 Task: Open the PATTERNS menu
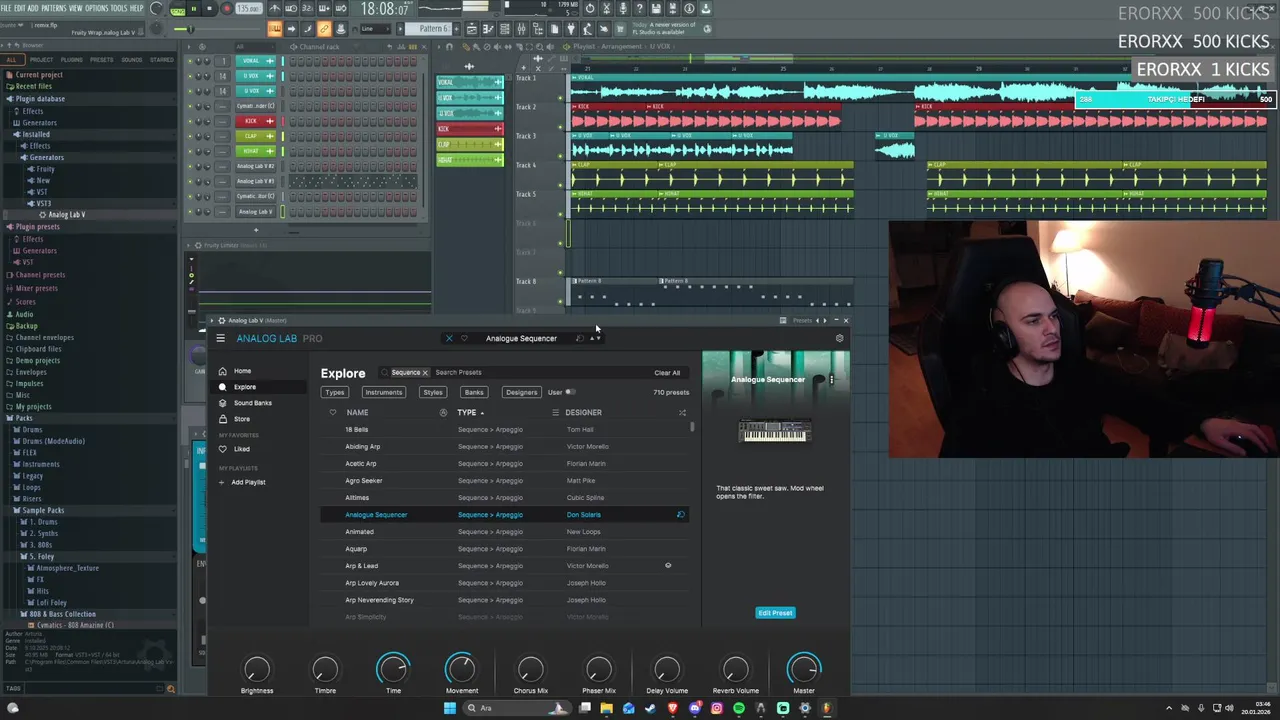pos(53,8)
